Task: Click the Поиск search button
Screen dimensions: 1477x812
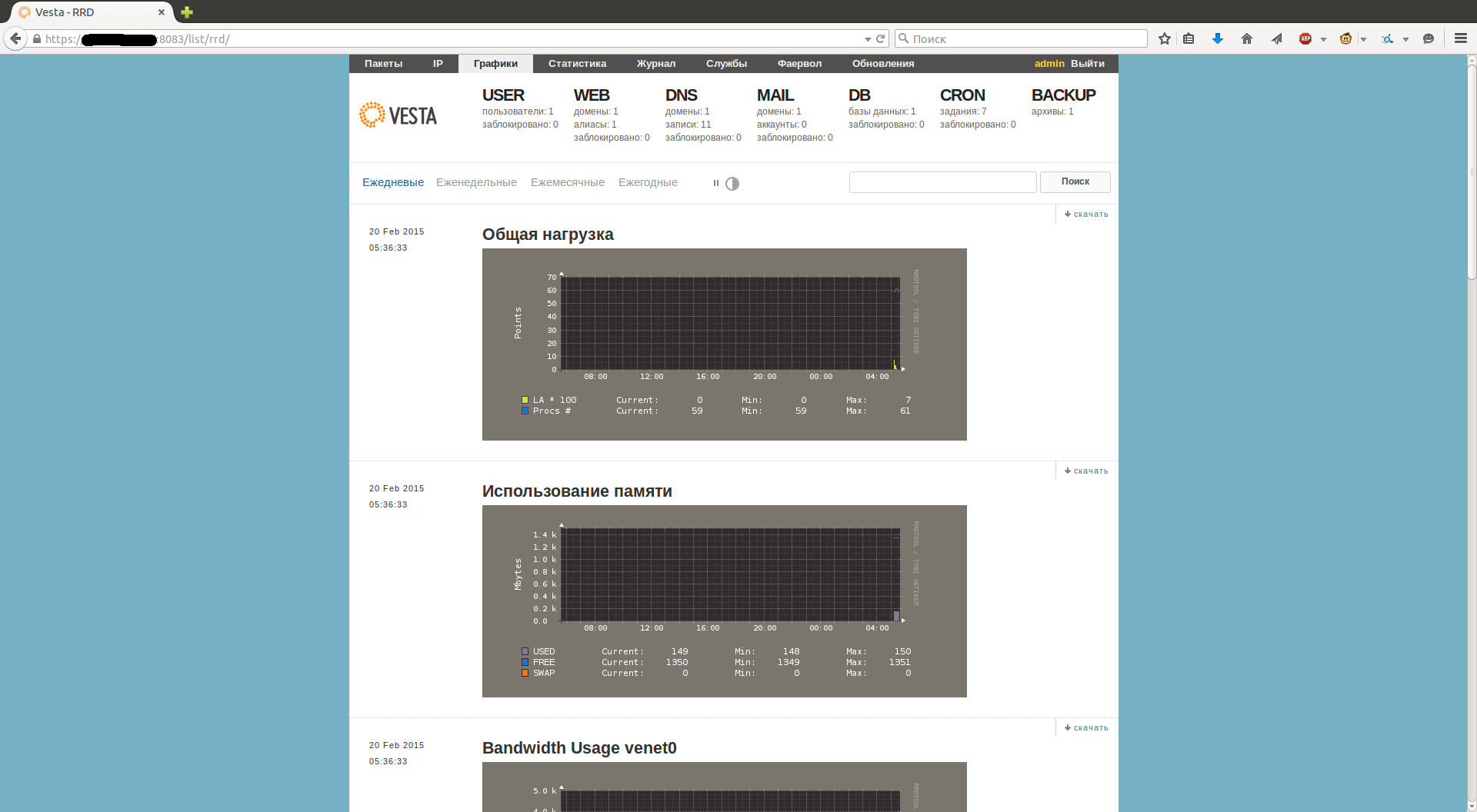Action: click(x=1075, y=182)
